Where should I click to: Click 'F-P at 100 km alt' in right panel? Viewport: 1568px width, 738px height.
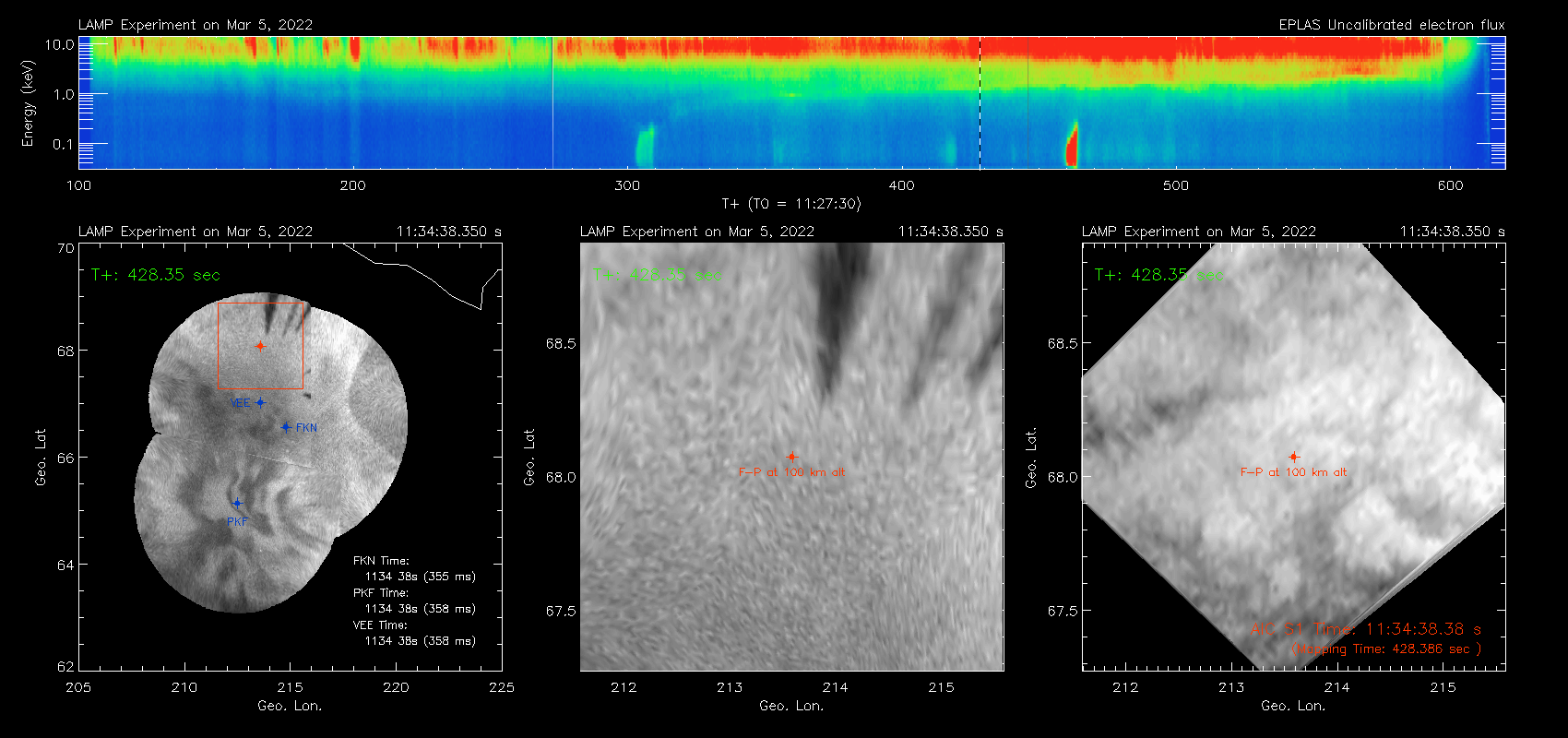tap(1293, 472)
